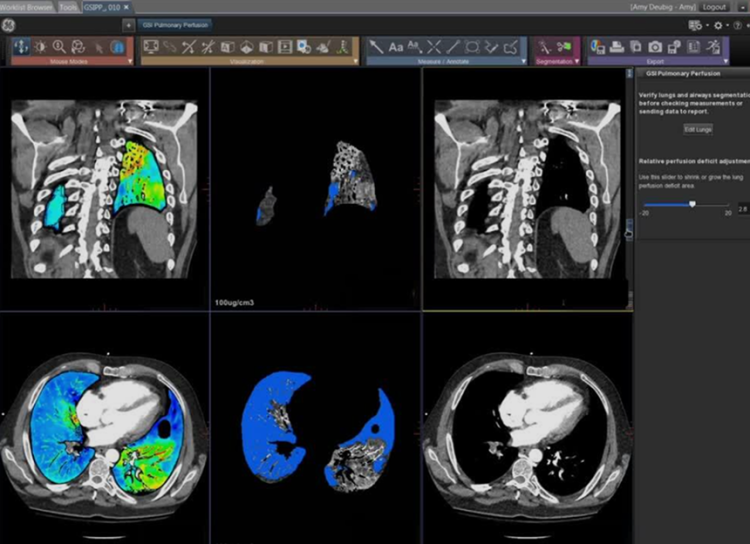Screen dimensions: 750x544
Task: Close the GSIPP_010 tab
Action: click(126, 7)
